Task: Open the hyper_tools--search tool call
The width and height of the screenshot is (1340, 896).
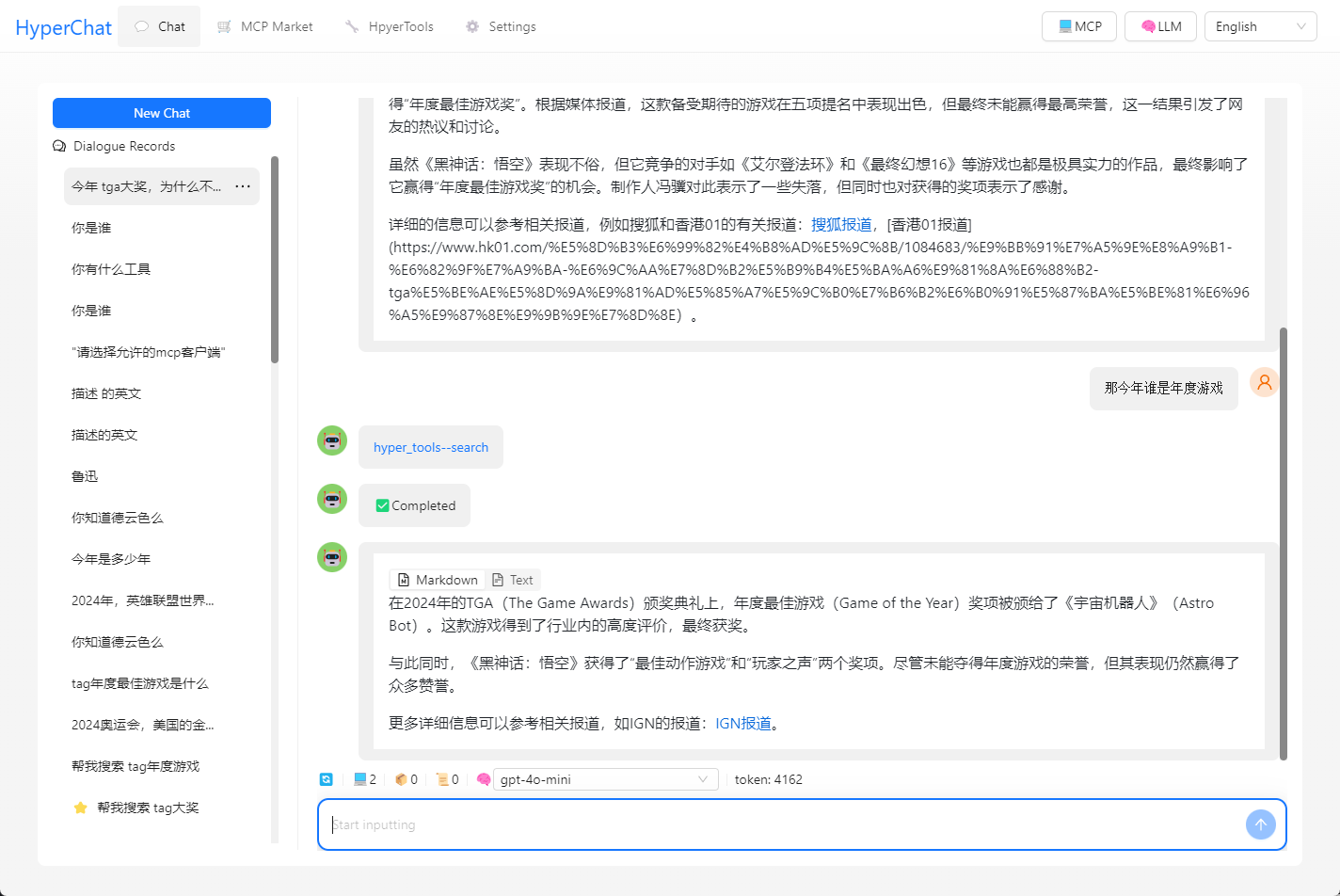Action: point(431,447)
